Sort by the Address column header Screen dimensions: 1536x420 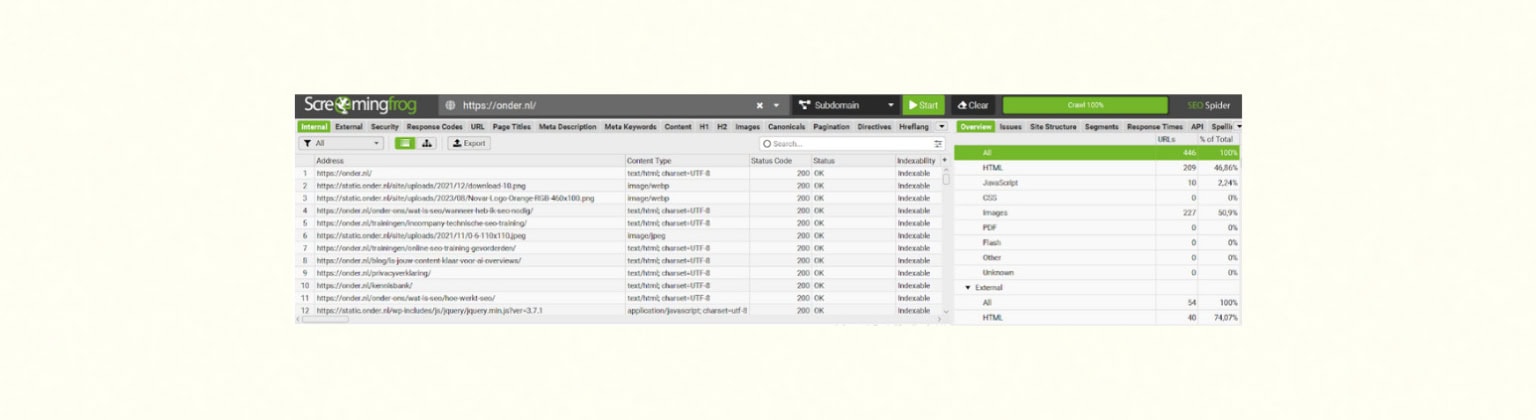pos(469,160)
